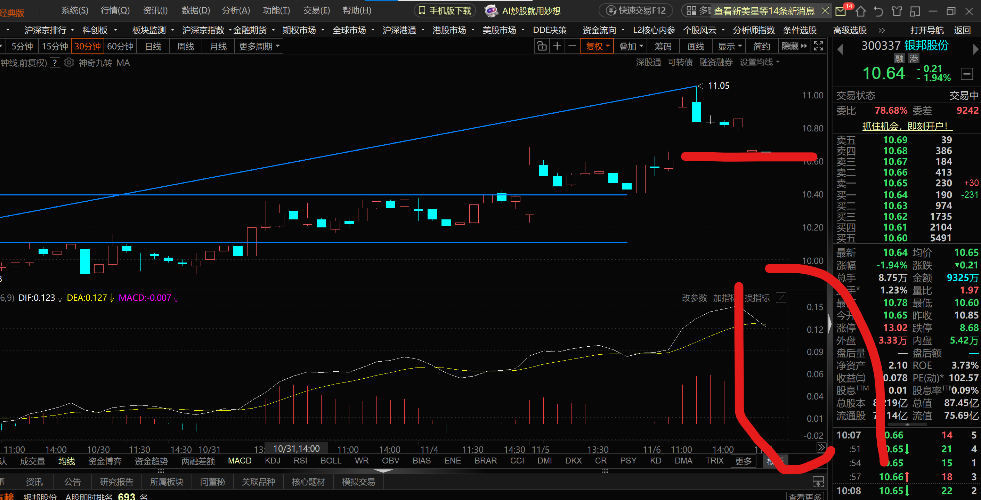Viewport: 981px width, 500px height.
Task: Click the popup window icon in the title bar
Action: [x=915, y=11]
